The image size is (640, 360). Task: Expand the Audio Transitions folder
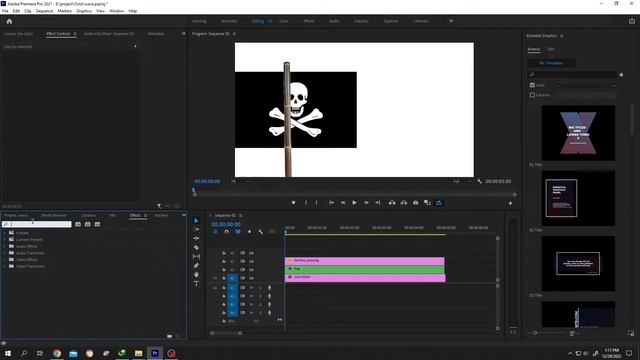(x=4, y=253)
